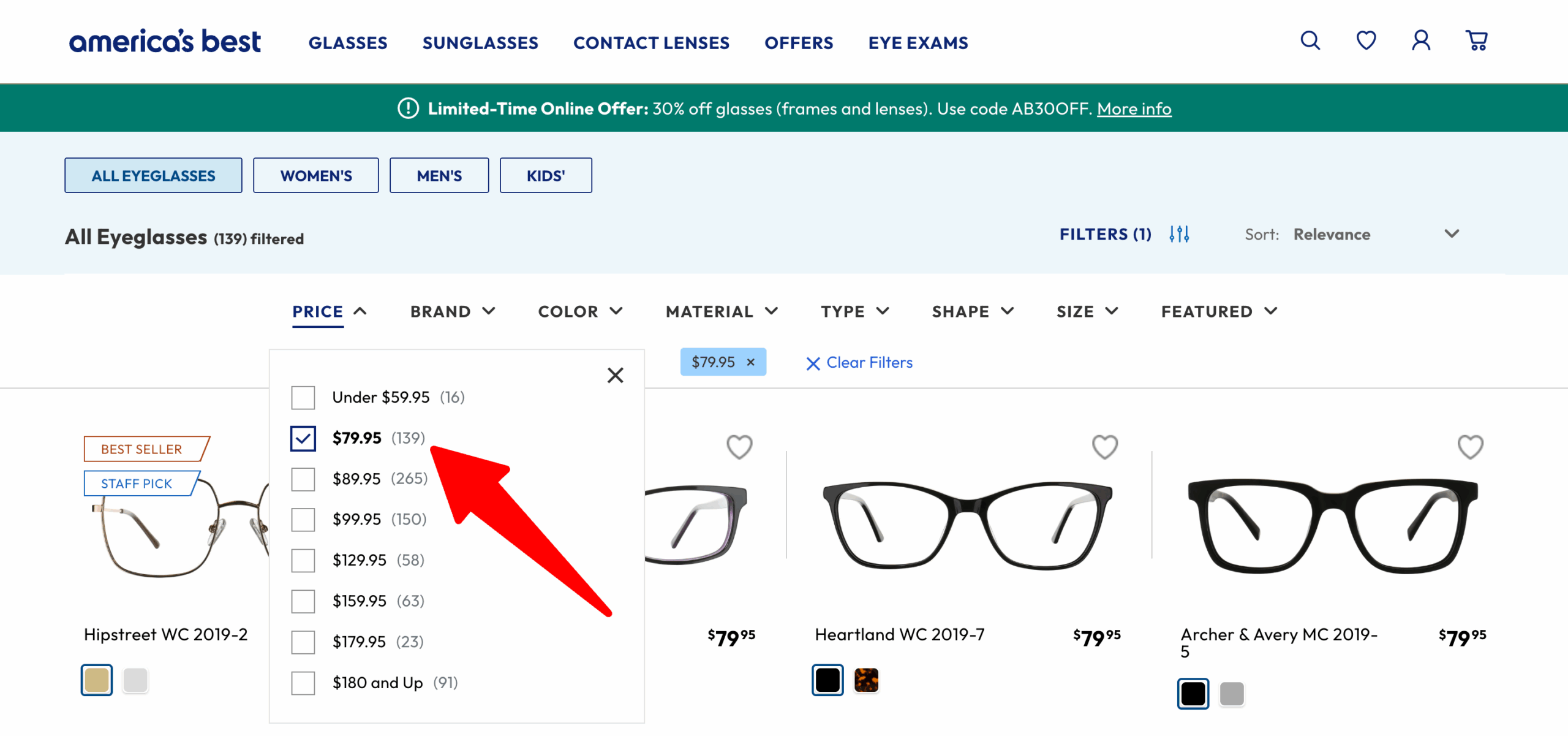Uncheck the $79.95 price checkbox
Image resolution: width=1568 pixels, height=736 pixels.
point(303,438)
